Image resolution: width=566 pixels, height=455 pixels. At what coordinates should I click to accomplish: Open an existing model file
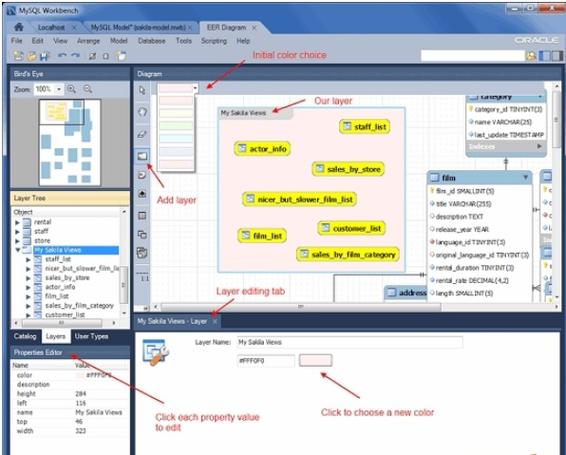[x=32, y=56]
